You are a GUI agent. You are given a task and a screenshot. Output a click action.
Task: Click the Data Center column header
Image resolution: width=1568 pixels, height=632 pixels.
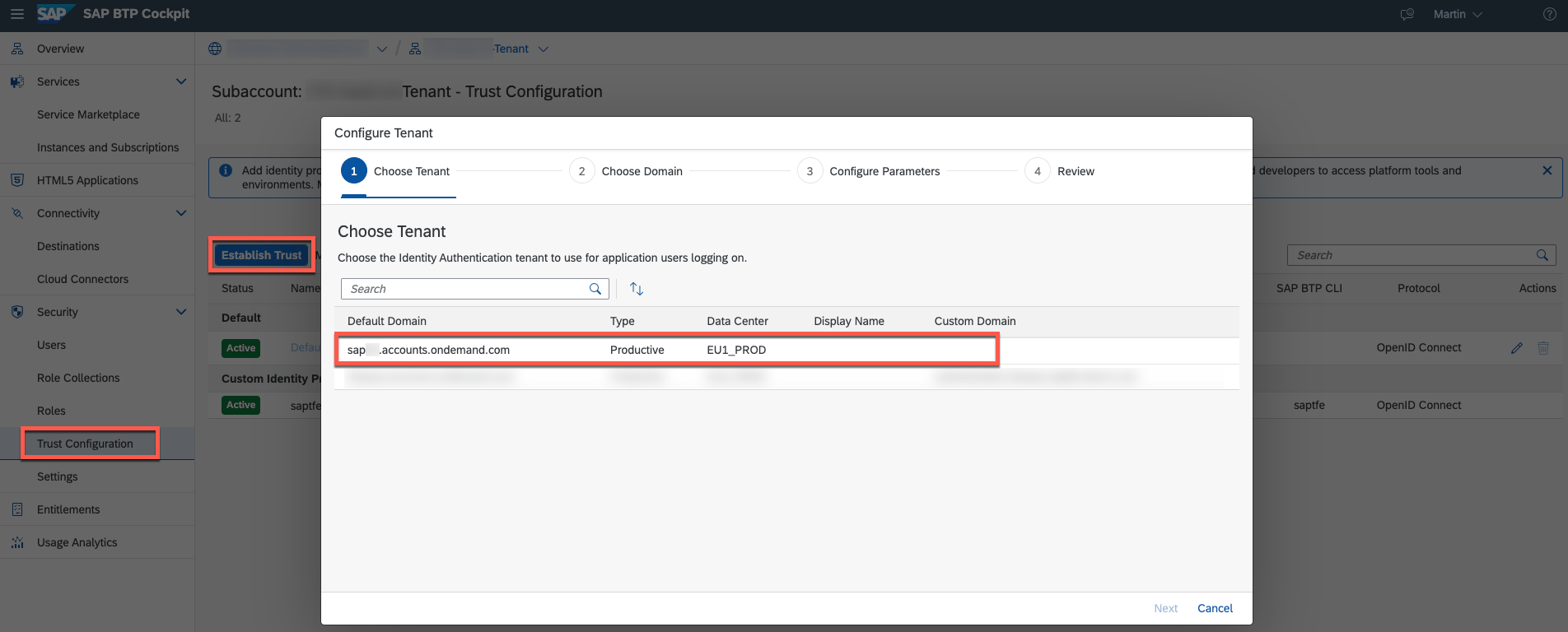(737, 321)
